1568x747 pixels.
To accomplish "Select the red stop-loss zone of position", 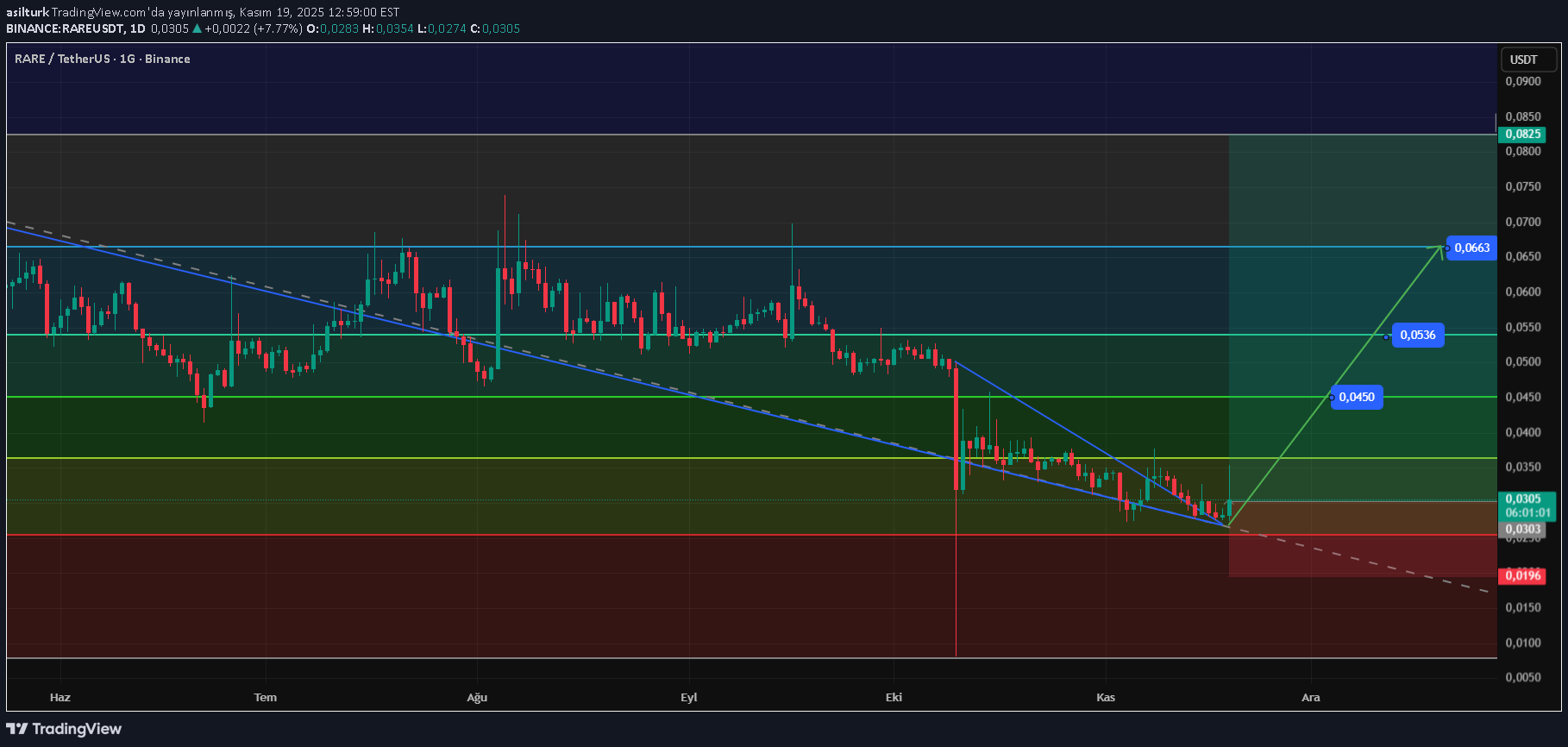I will 1363,556.
